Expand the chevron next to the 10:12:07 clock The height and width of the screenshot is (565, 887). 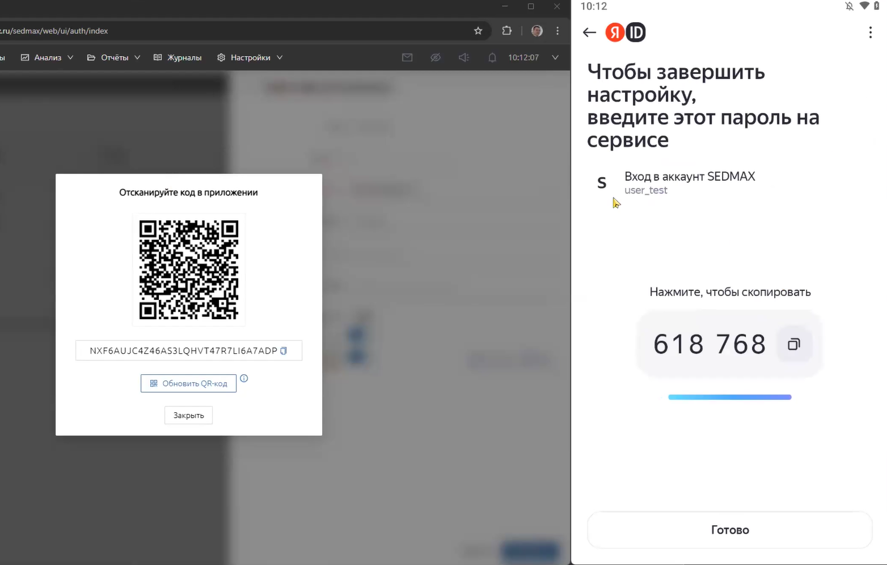point(555,57)
